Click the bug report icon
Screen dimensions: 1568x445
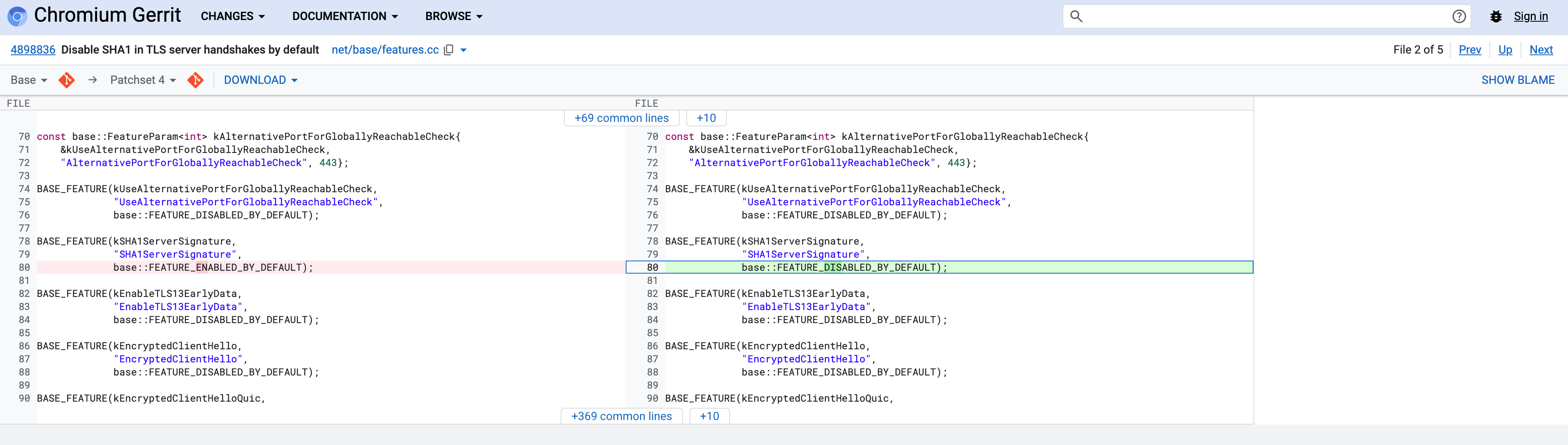tap(1496, 16)
